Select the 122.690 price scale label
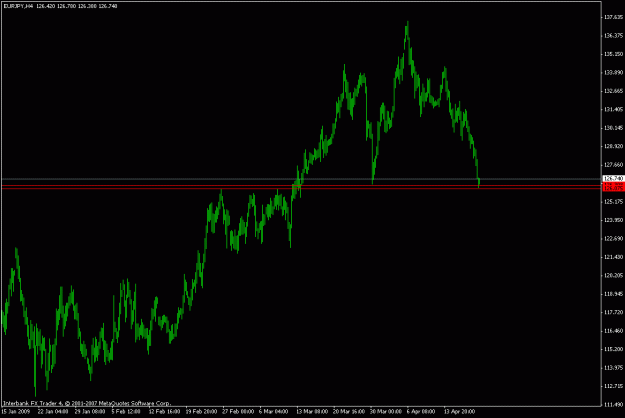Image resolution: width=625 pixels, height=418 pixels. click(613, 238)
